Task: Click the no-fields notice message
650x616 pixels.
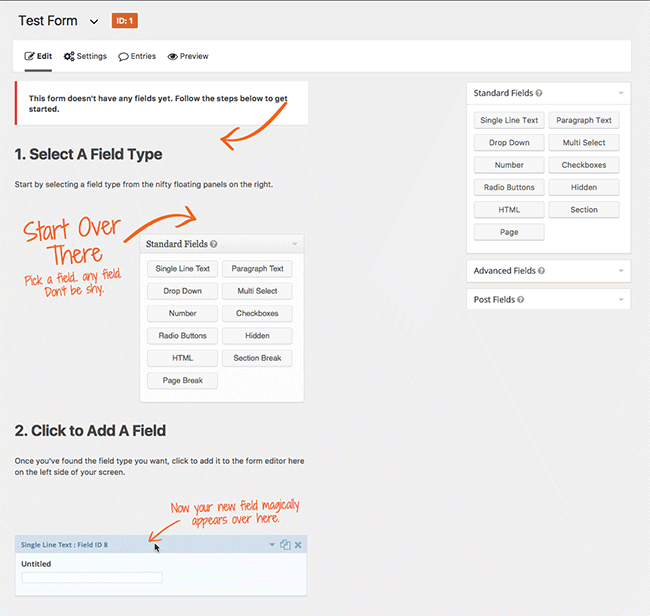Action: (162, 104)
